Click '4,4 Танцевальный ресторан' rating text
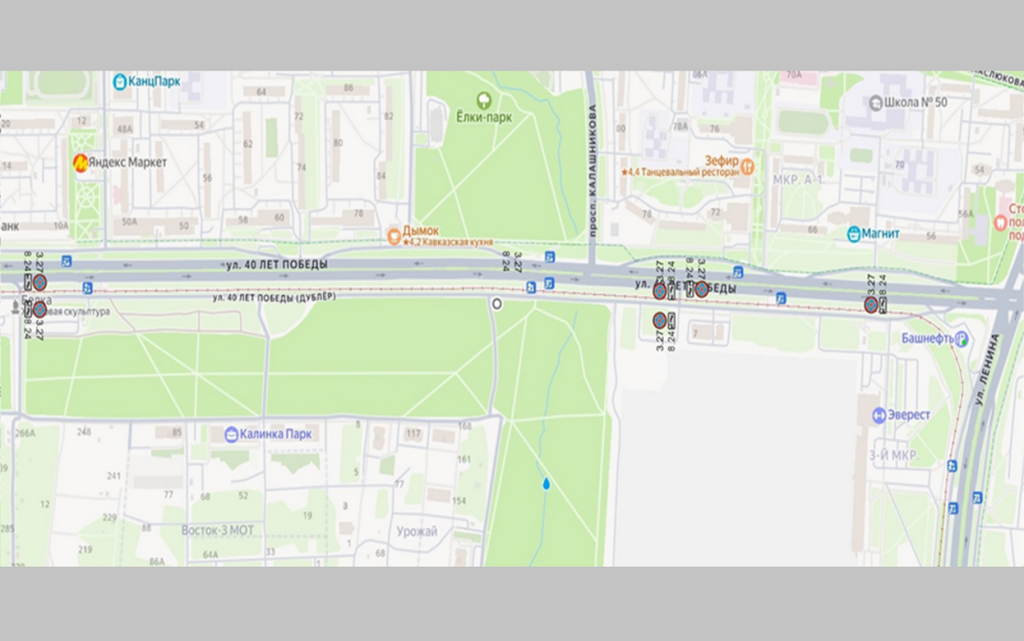 (680, 172)
